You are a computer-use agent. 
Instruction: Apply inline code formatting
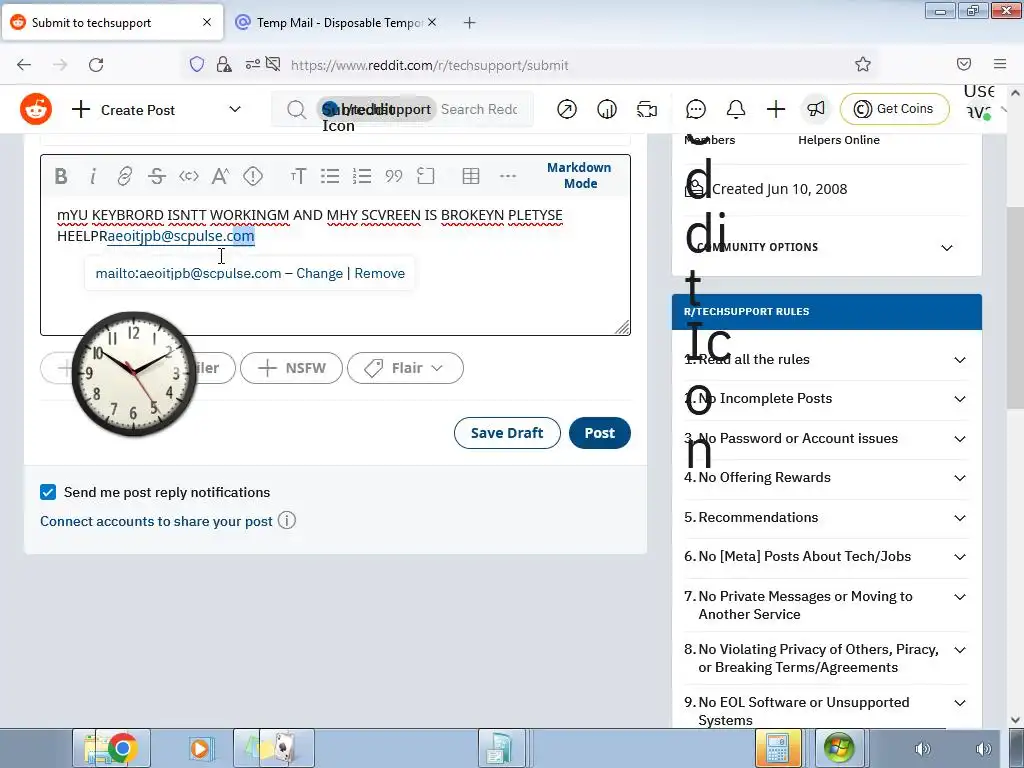coord(189,176)
